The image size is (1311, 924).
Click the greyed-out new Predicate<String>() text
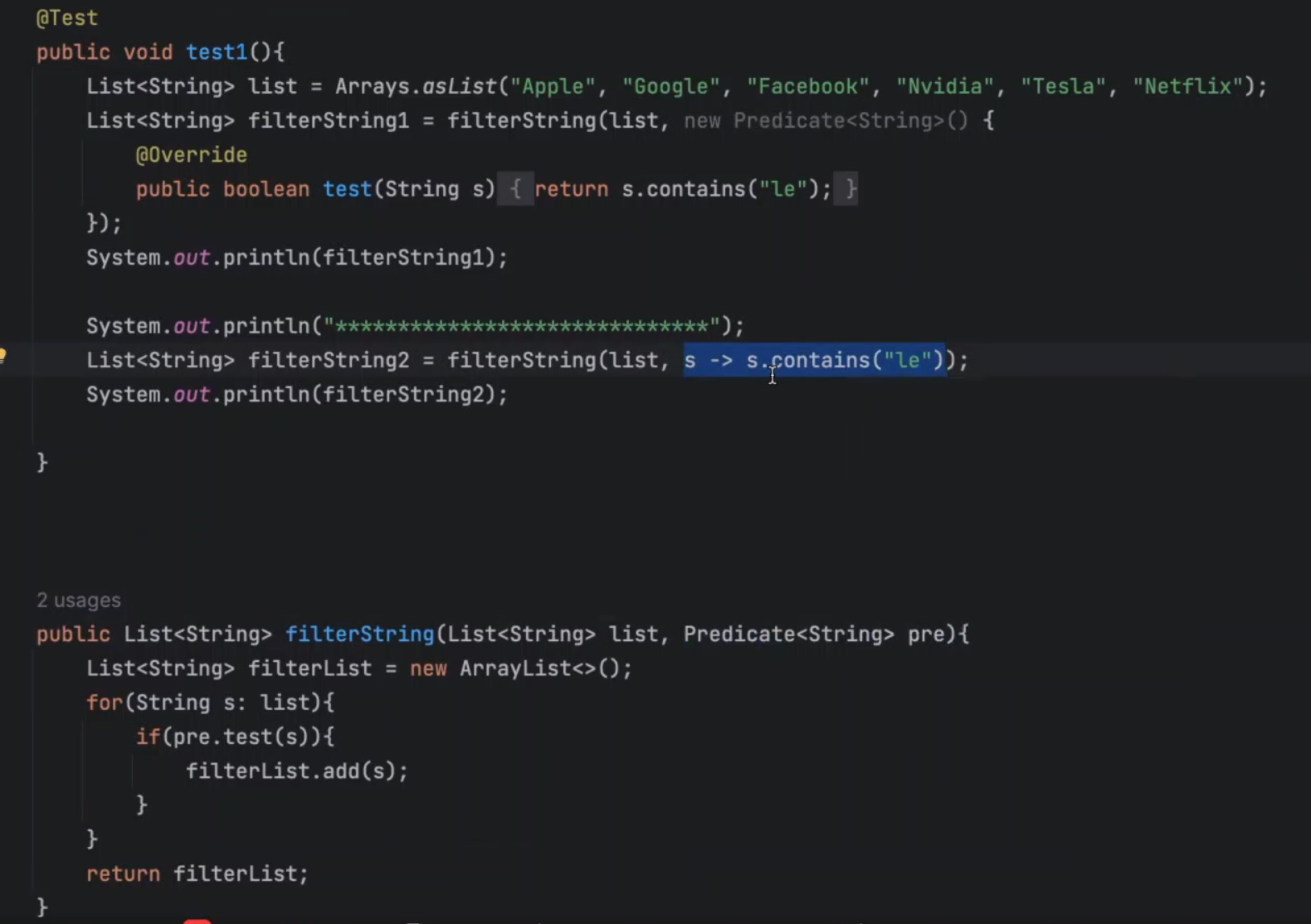click(826, 121)
